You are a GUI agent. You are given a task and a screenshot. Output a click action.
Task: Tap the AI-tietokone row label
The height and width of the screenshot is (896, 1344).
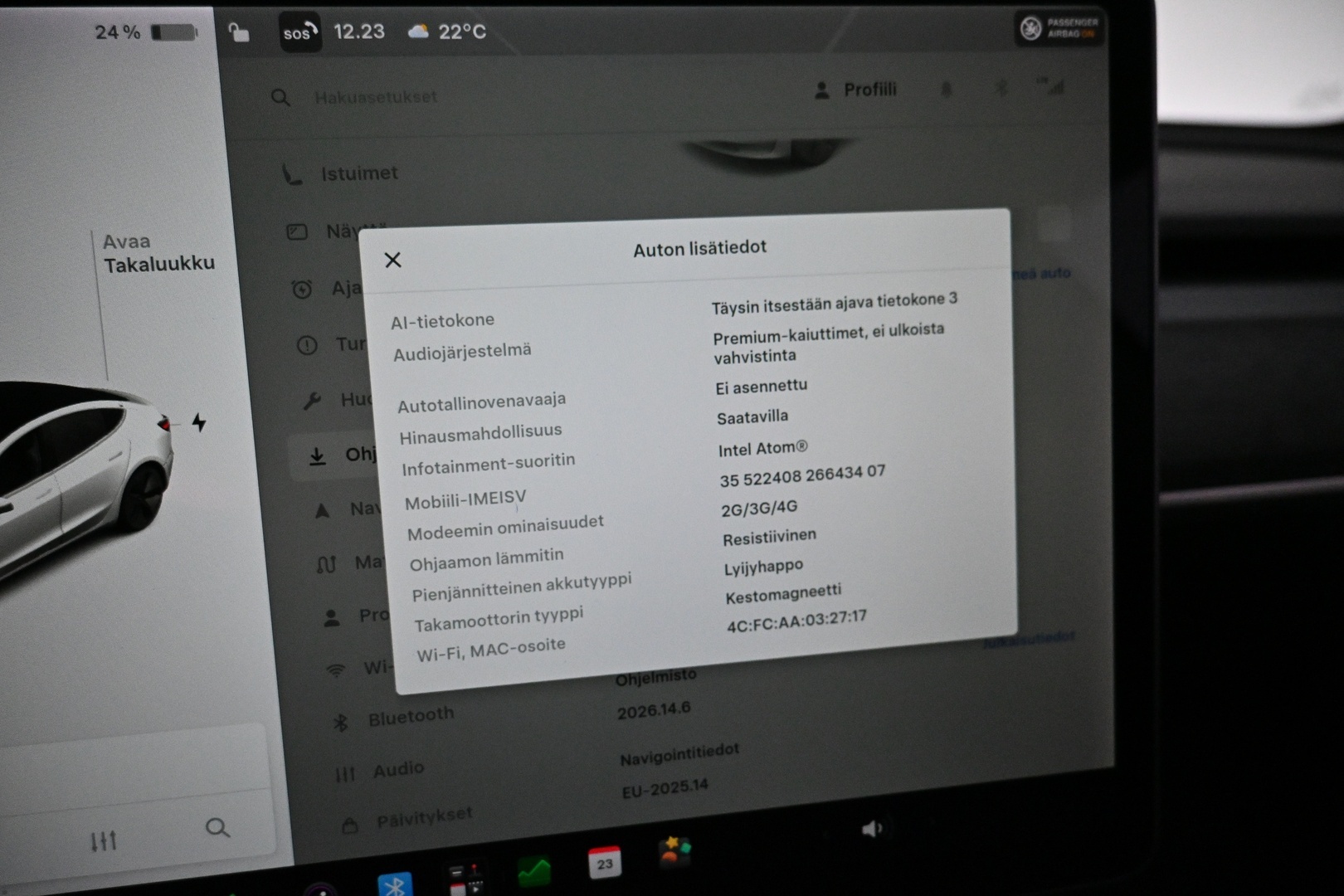443,320
